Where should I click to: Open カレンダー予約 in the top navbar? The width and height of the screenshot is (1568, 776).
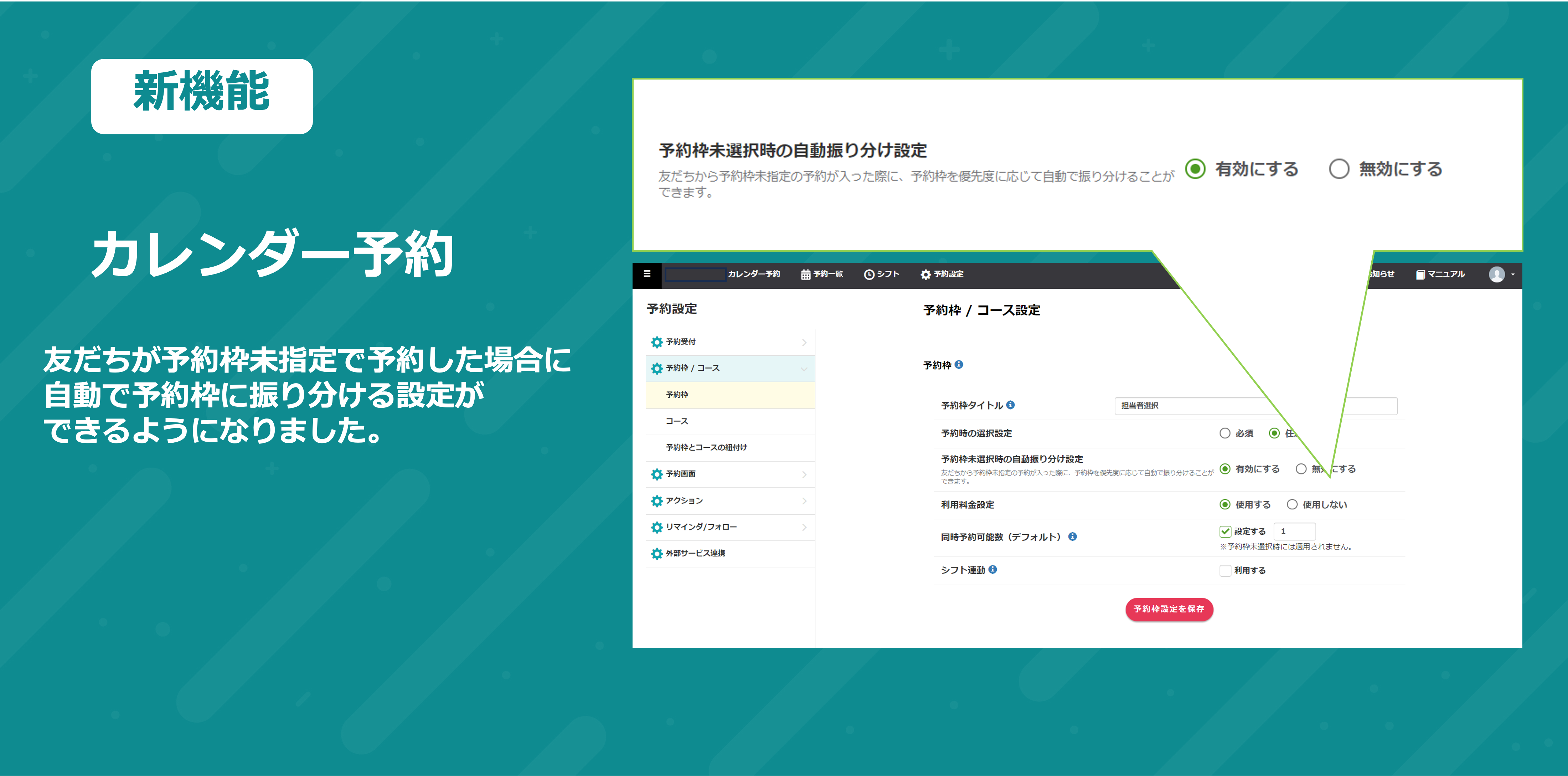(x=754, y=274)
